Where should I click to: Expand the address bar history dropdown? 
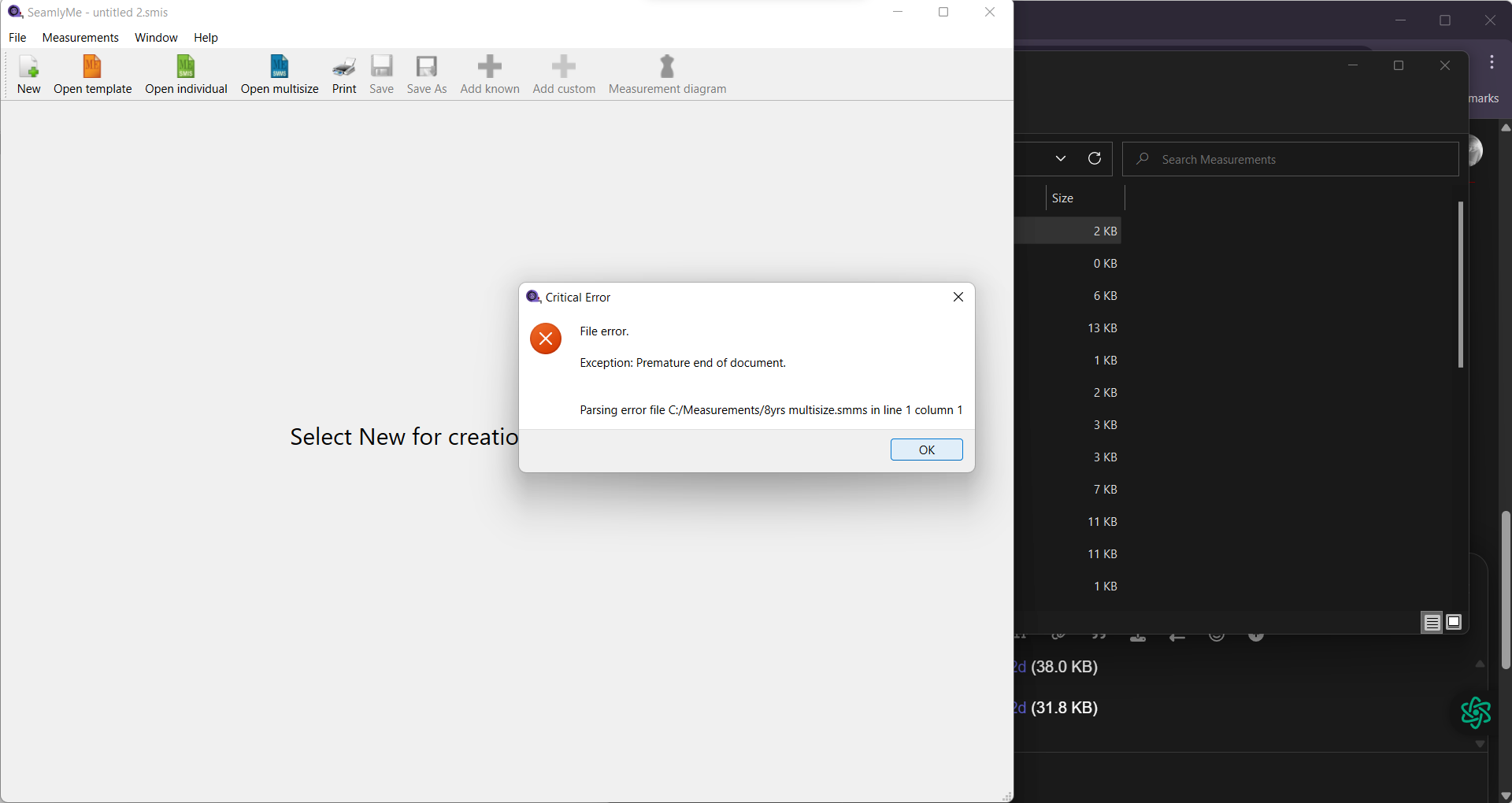coord(1061,158)
